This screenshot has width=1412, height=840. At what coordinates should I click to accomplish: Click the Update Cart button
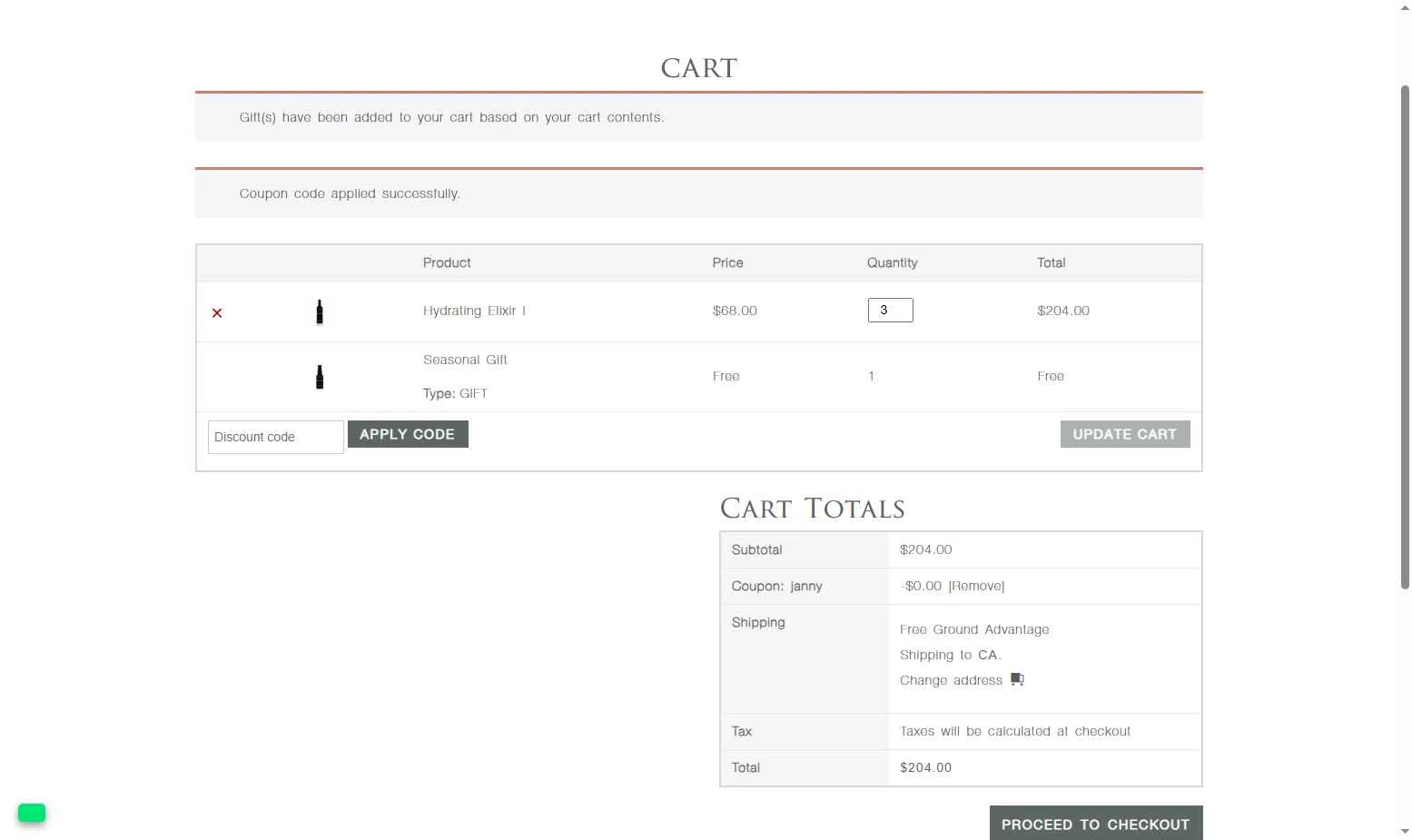[x=1125, y=434]
